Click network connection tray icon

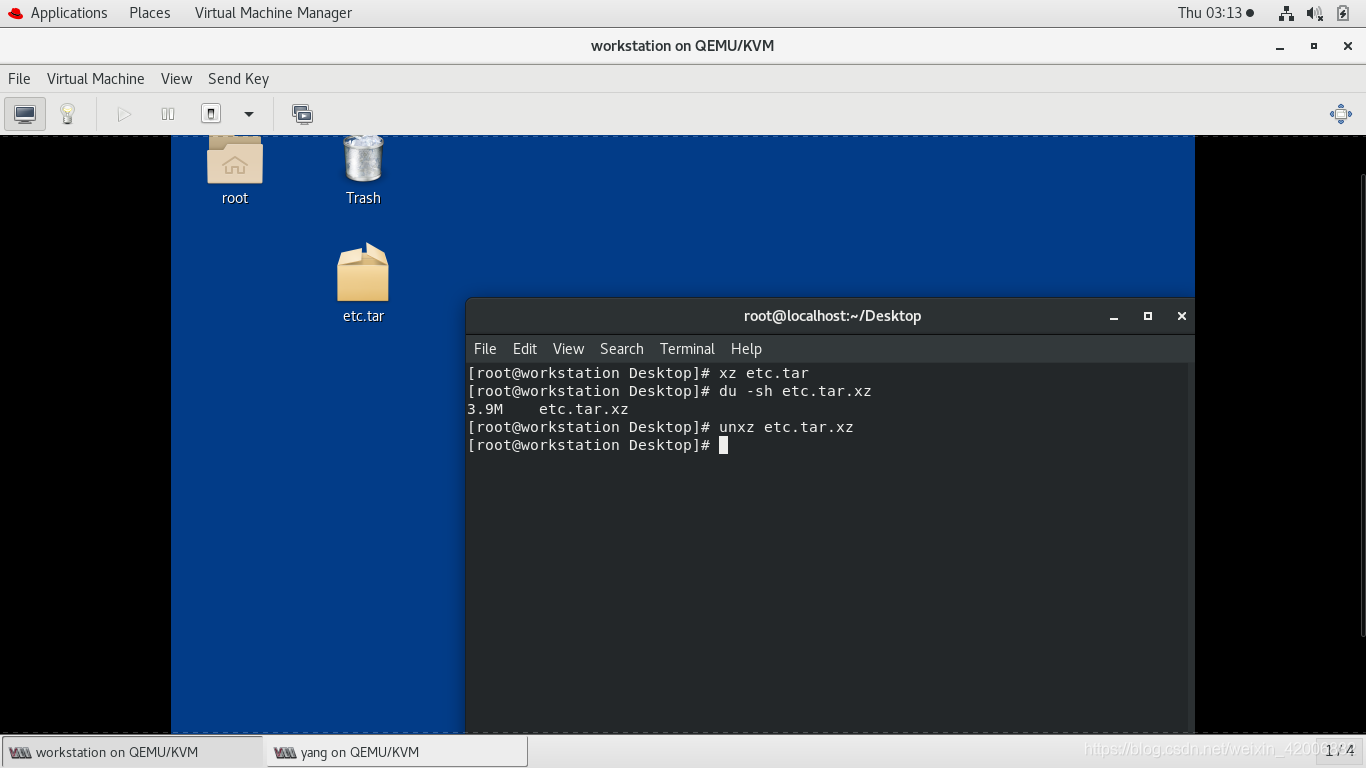tap(1286, 13)
